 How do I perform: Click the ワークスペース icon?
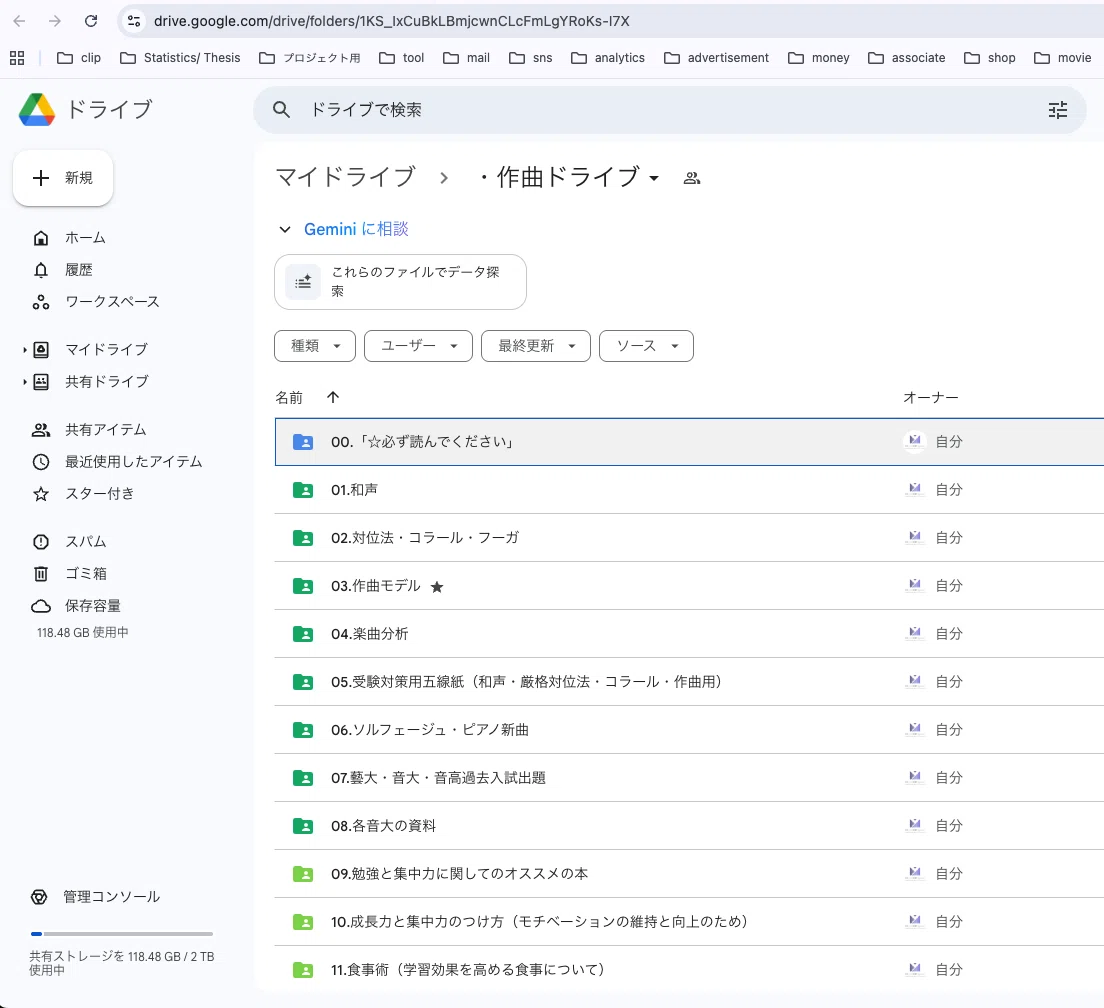coord(41,302)
